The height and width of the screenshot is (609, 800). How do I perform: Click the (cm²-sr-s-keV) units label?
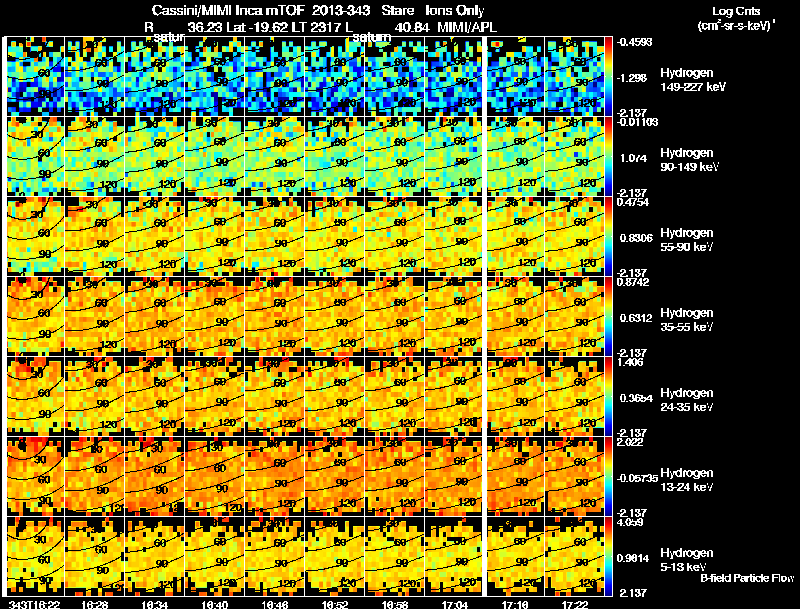coord(736,25)
